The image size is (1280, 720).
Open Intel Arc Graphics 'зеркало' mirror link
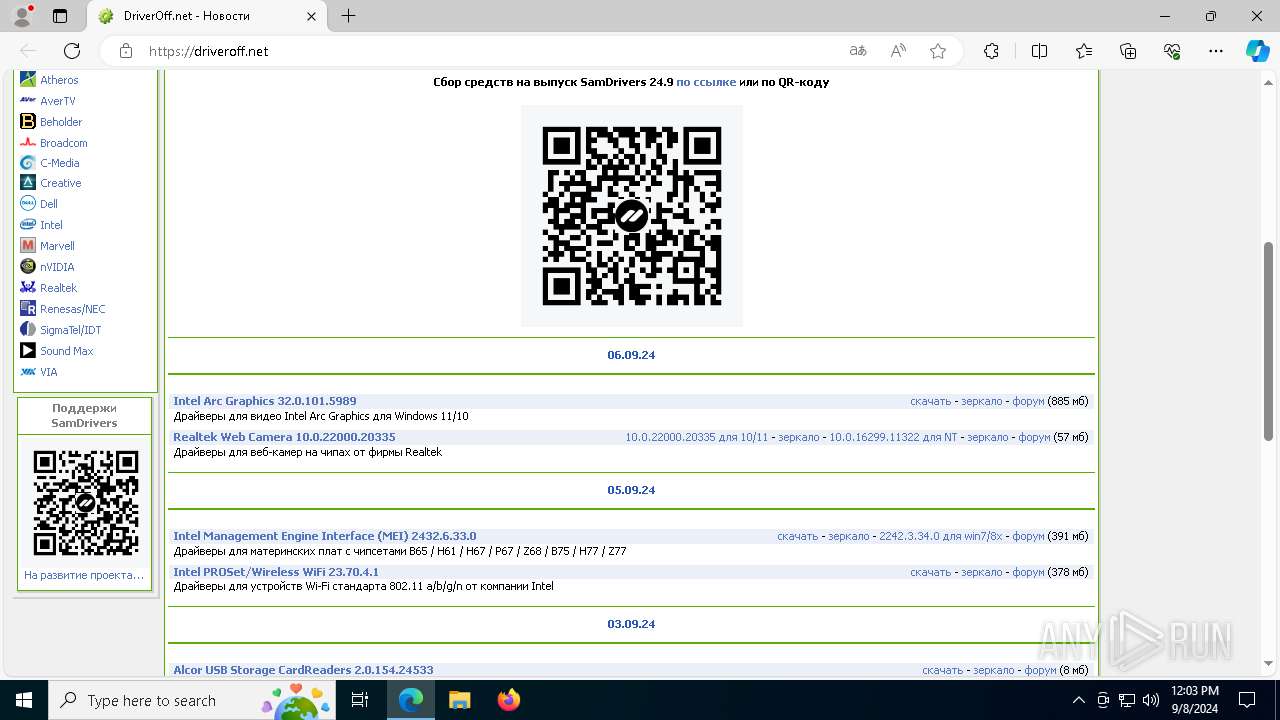click(981, 401)
